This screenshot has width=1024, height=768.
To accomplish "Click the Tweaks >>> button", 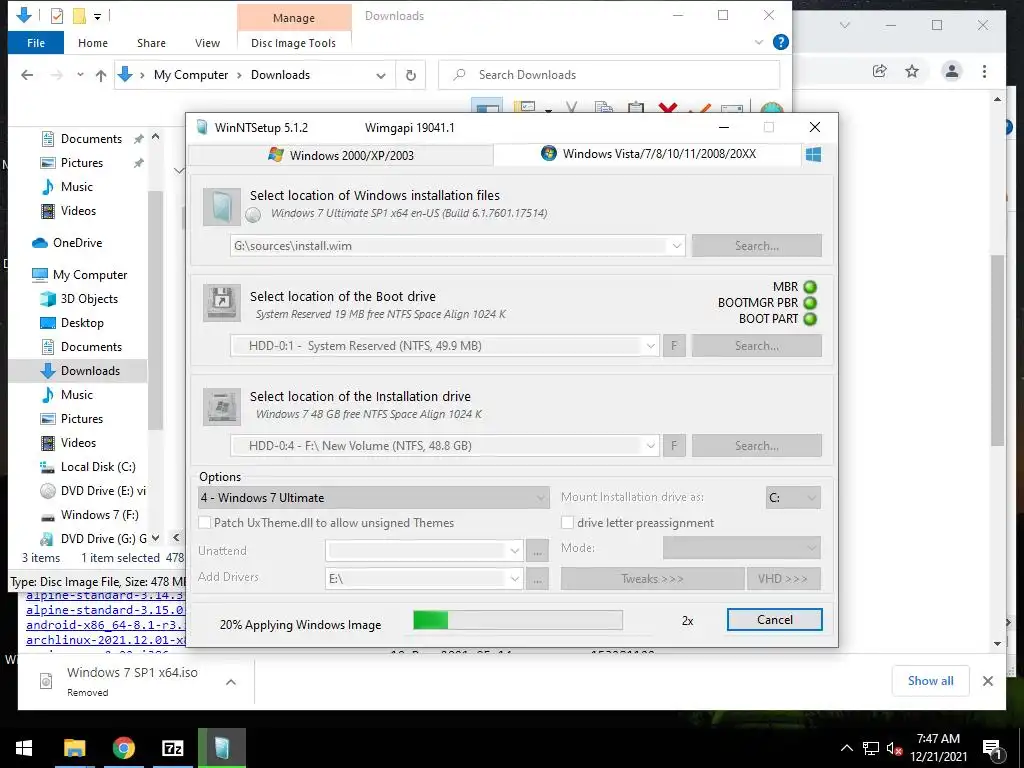I will tap(652, 579).
